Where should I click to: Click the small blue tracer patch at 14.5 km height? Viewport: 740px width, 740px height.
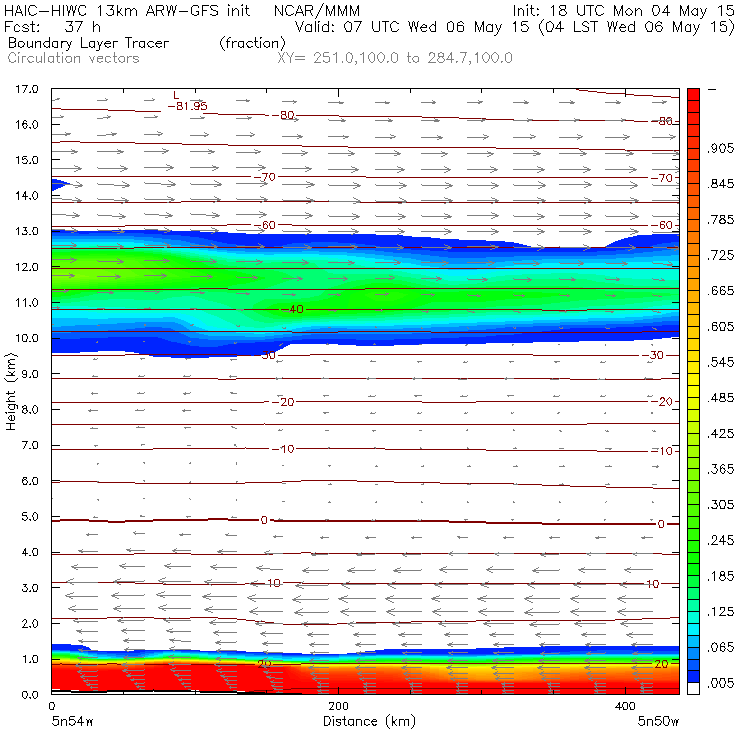point(59,184)
